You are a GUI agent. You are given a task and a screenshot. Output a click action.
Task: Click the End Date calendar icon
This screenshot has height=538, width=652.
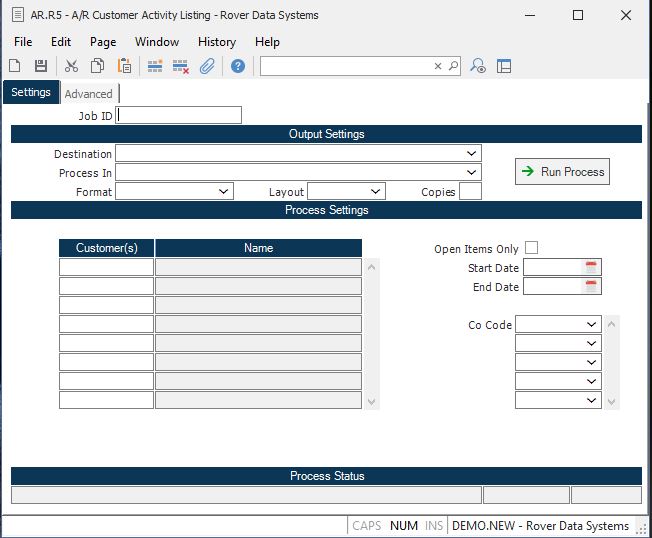tap(591, 287)
